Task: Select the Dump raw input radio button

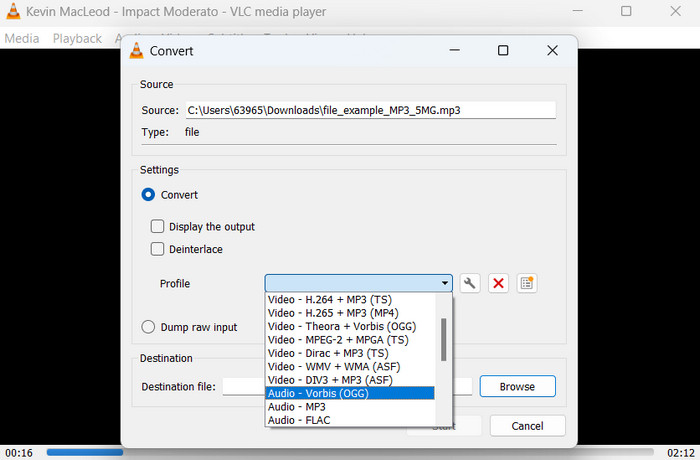Action: (148, 327)
